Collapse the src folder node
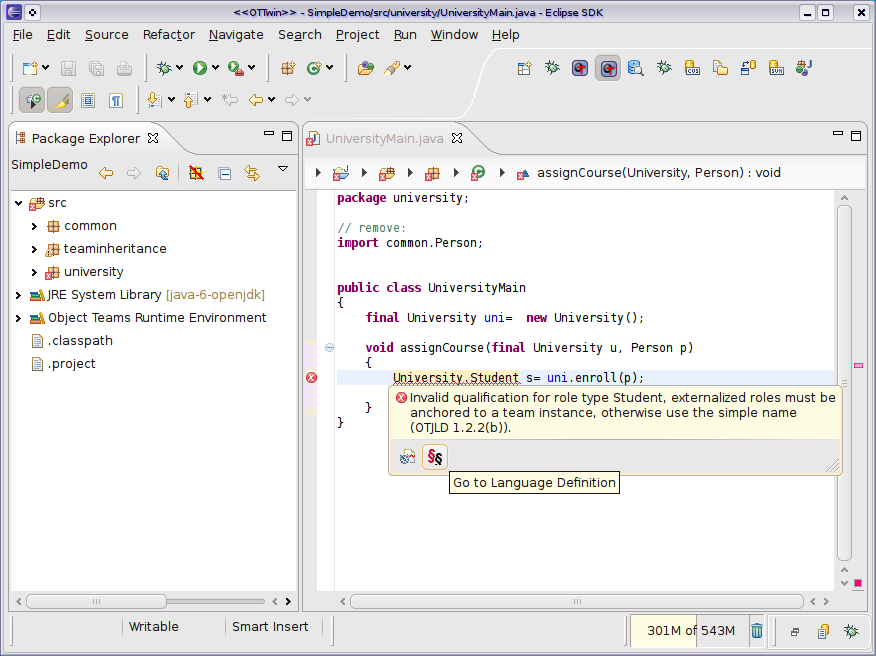This screenshot has height=656, width=876. (18, 203)
